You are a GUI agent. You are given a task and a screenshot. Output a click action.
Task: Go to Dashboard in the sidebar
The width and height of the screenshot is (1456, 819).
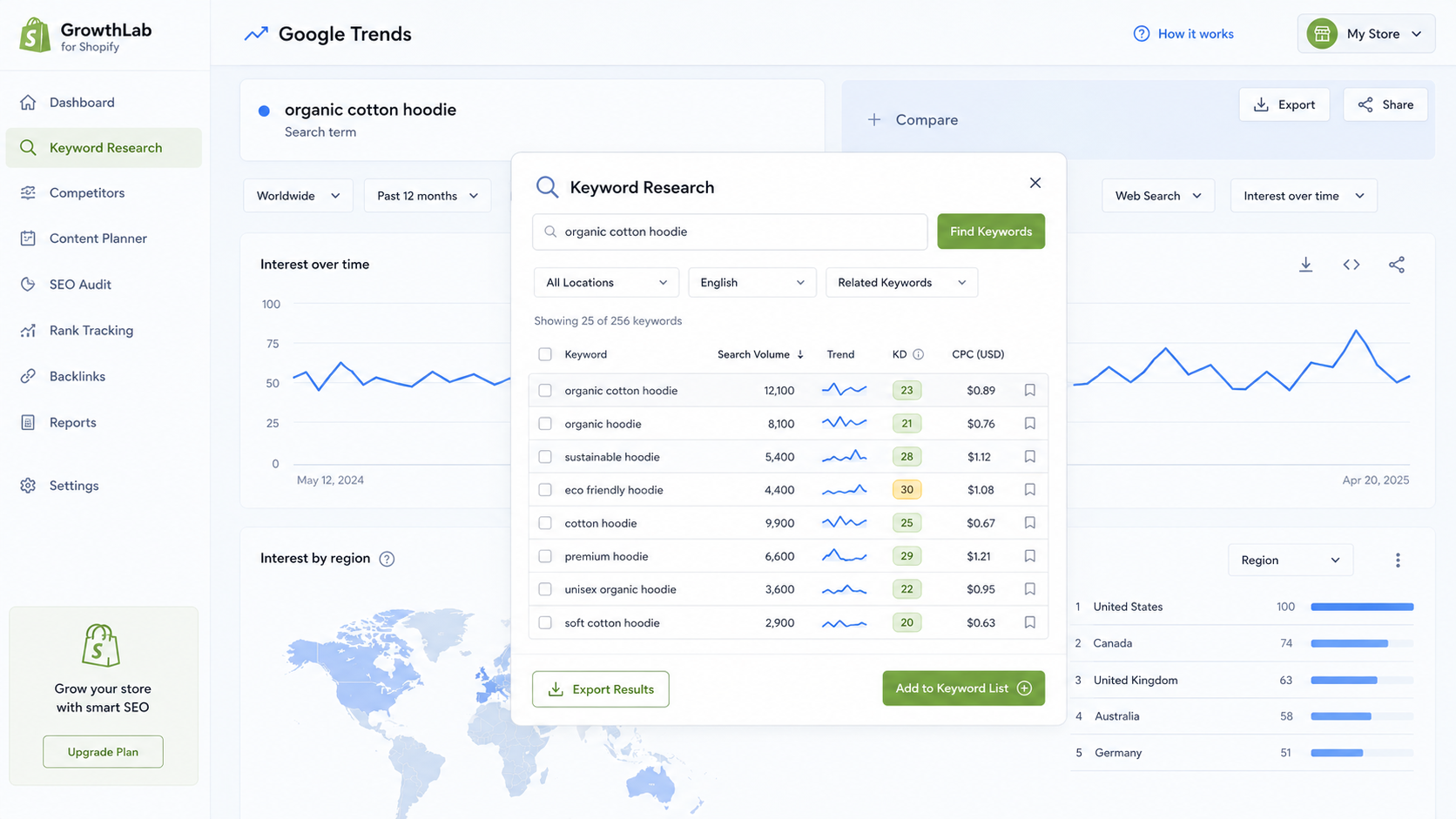coord(104,102)
